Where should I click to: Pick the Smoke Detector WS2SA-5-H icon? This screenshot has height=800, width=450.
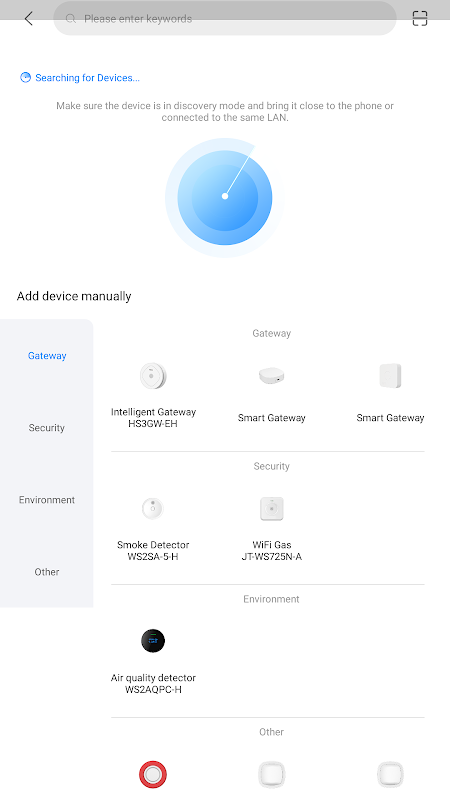[x=153, y=509]
